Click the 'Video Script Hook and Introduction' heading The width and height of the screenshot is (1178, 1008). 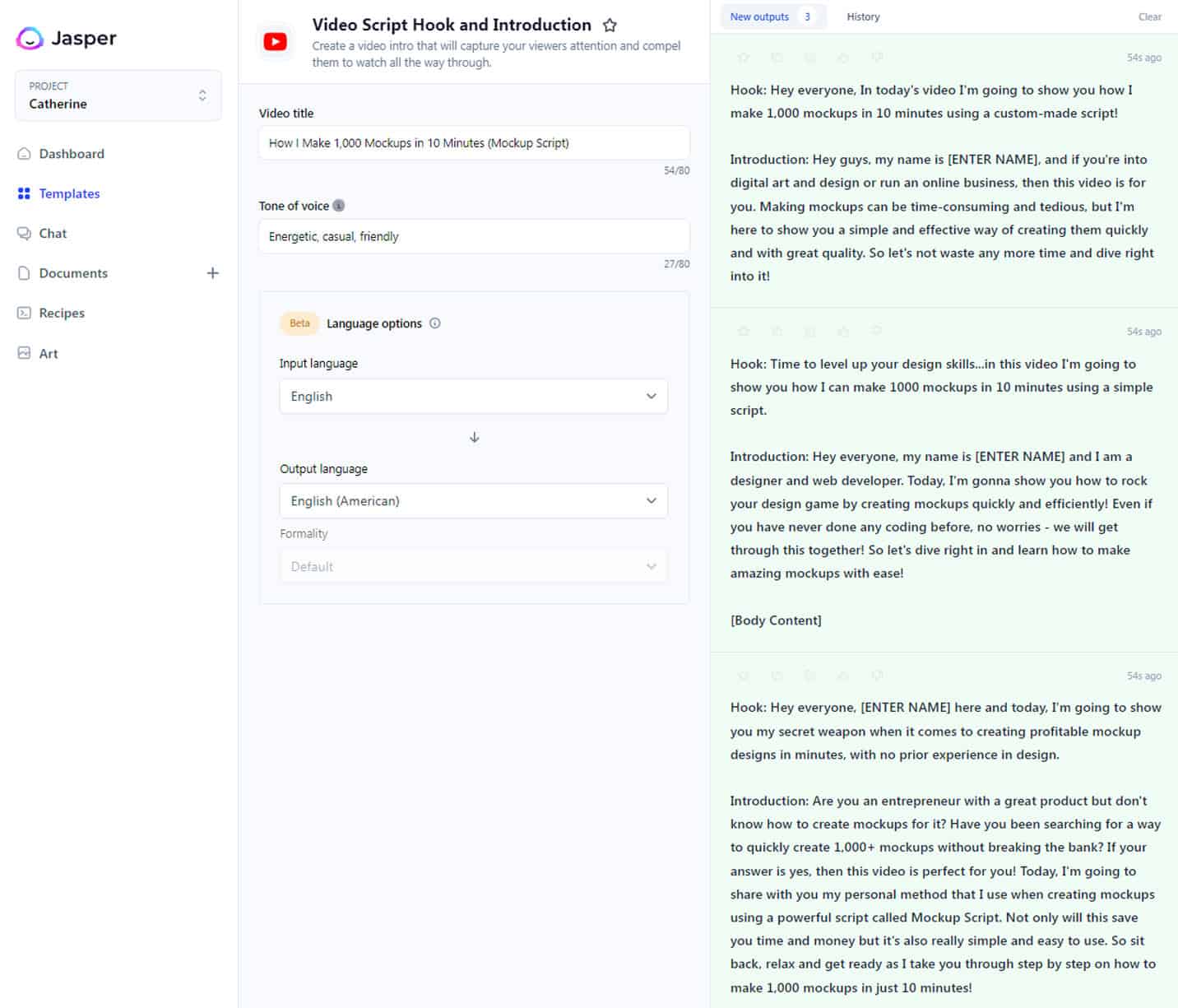[452, 25]
